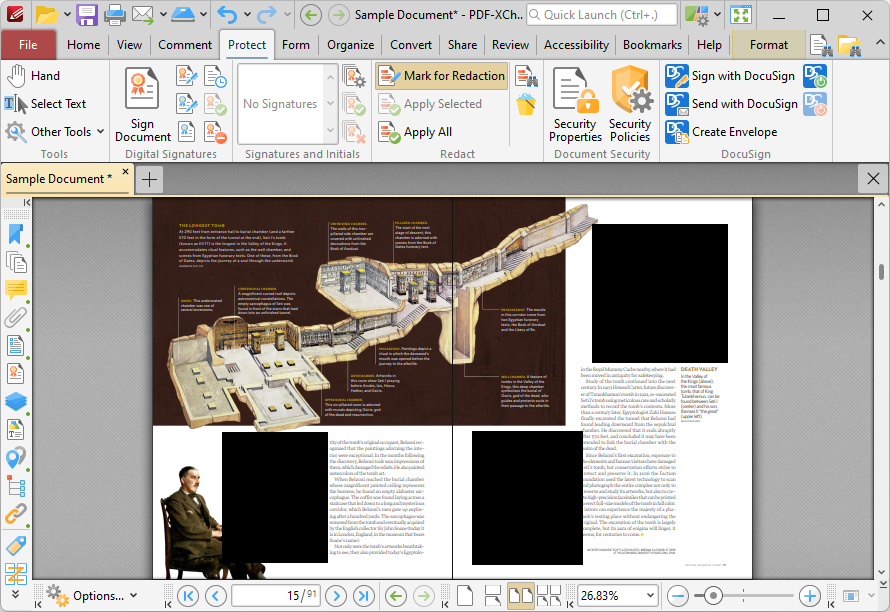Send document by email icon
Screen dimensions: 890x612
pyautogui.click(x=142, y=15)
